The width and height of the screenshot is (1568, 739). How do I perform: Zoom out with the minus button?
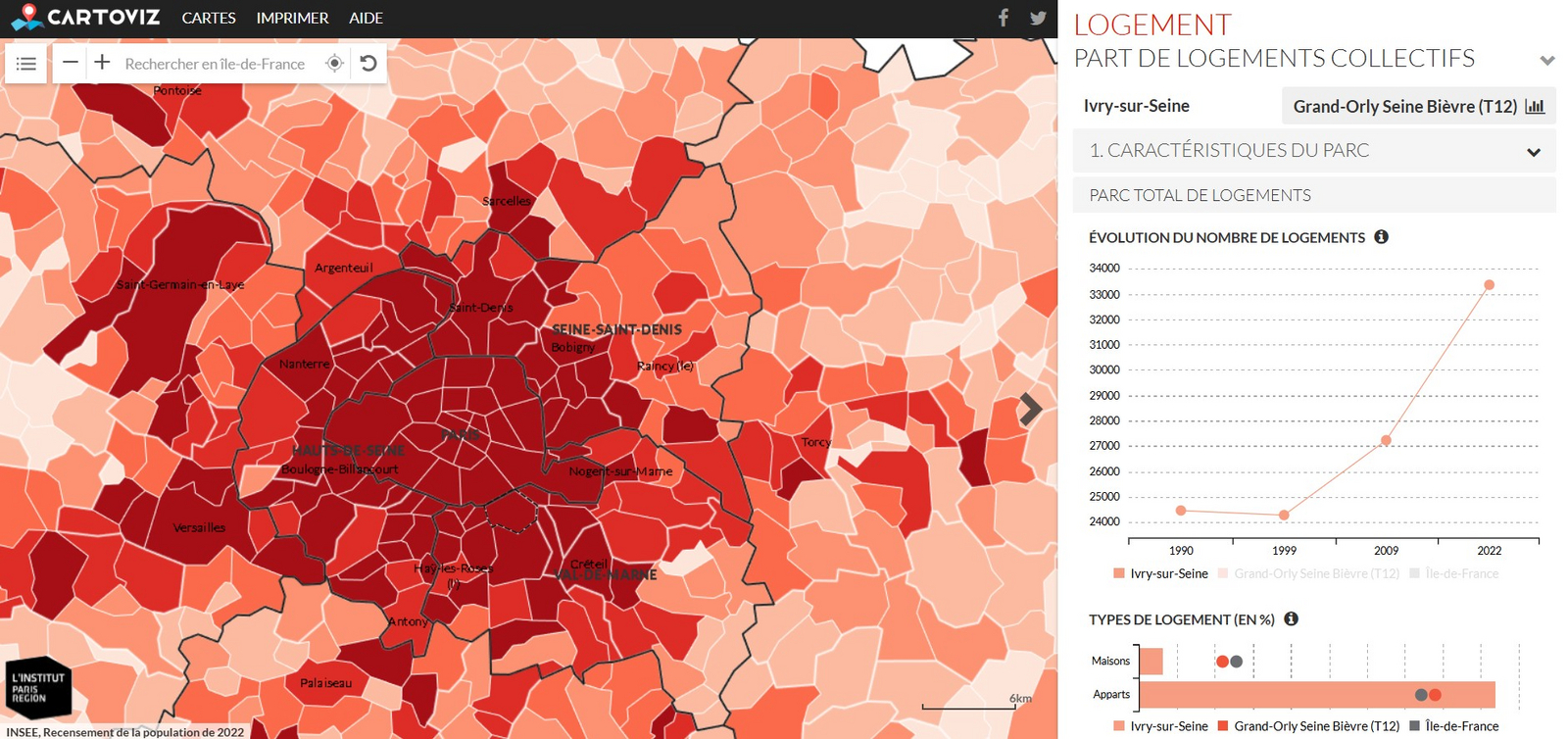[70, 63]
